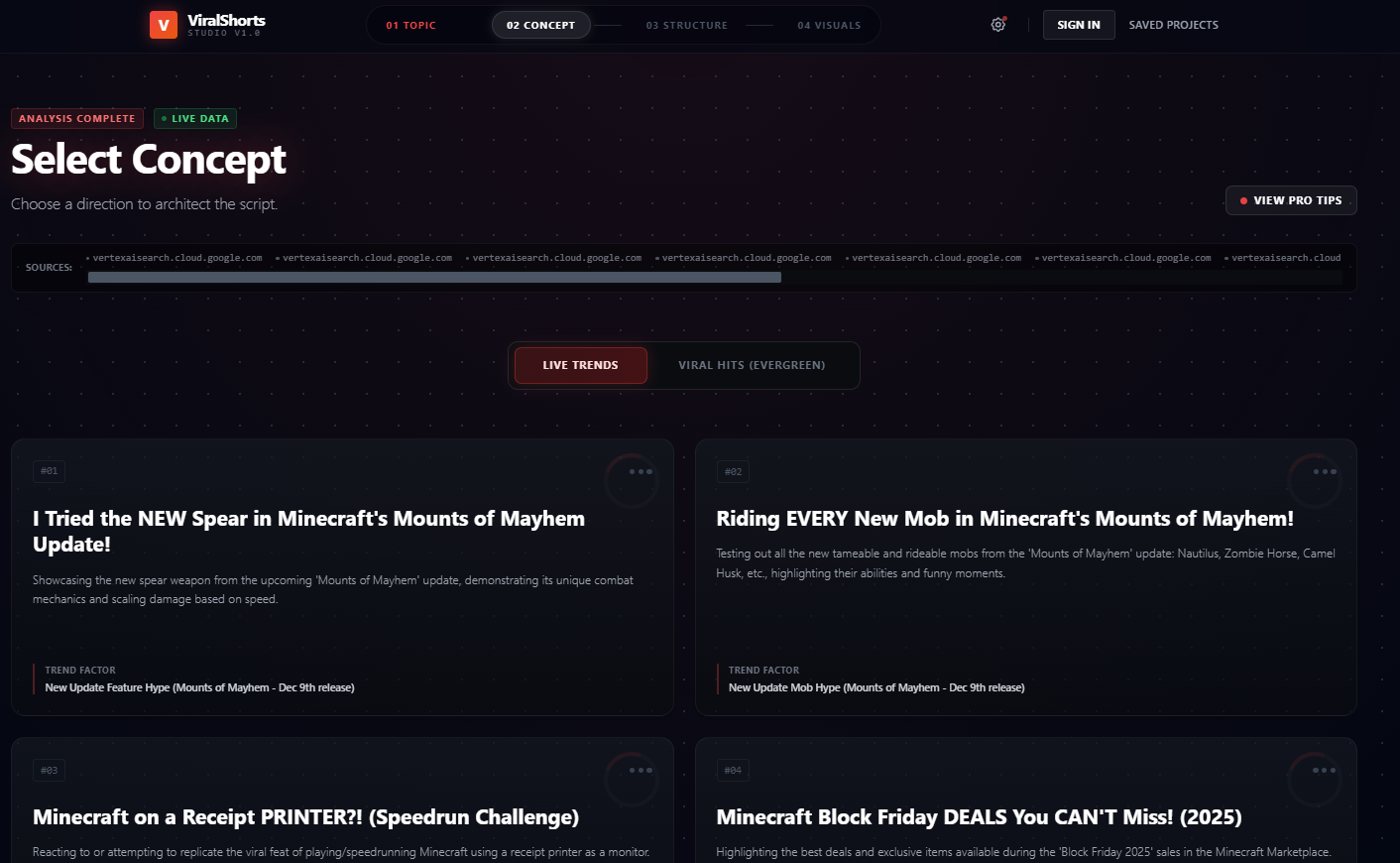Switch to VIRAL HITS (EVERGREEN) tab
Viewport: 1400px width, 863px height.
click(752, 365)
